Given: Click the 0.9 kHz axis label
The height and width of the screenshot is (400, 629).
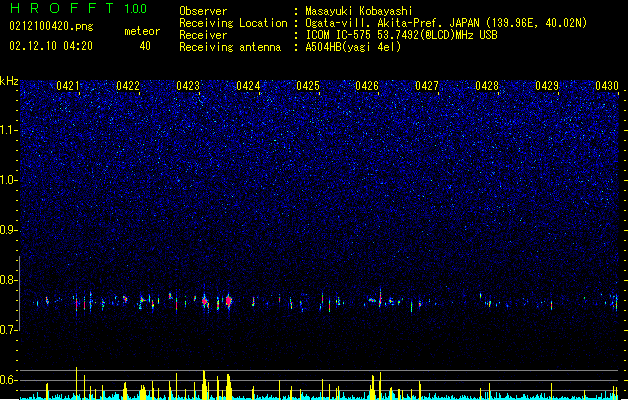Looking at the screenshot, I should pos(9,230).
